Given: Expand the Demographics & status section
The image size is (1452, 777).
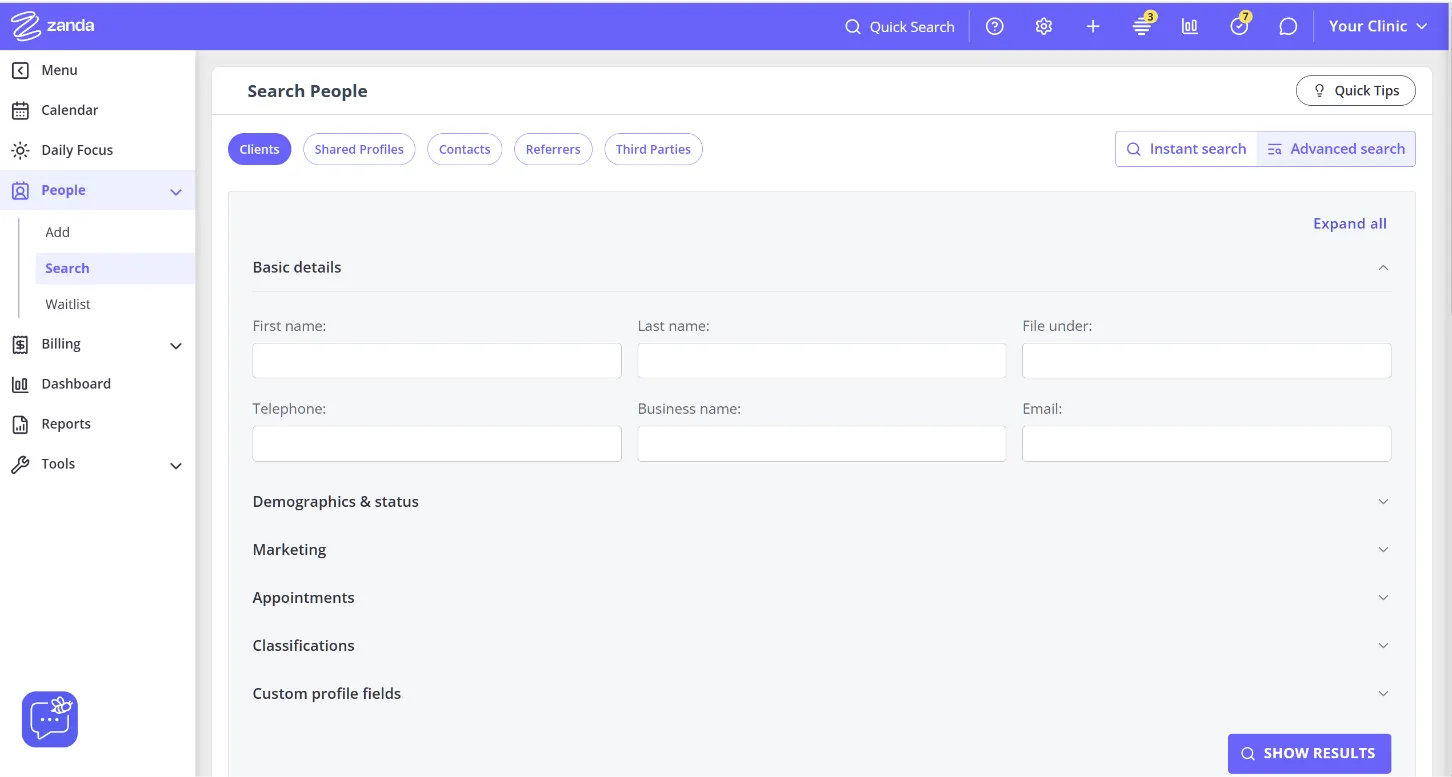Looking at the screenshot, I should pyautogui.click(x=1383, y=501).
